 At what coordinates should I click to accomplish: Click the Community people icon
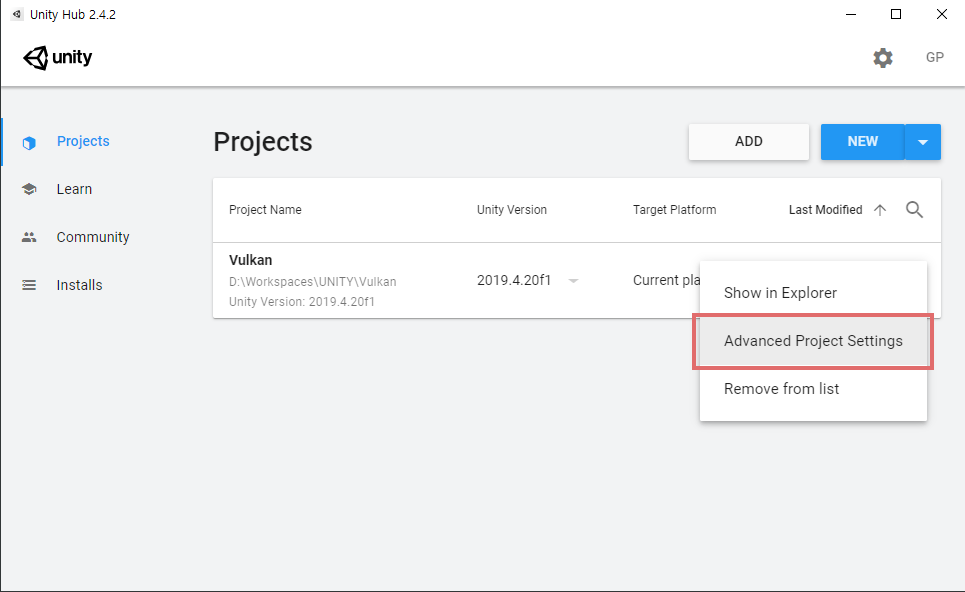tap(29, 237)
